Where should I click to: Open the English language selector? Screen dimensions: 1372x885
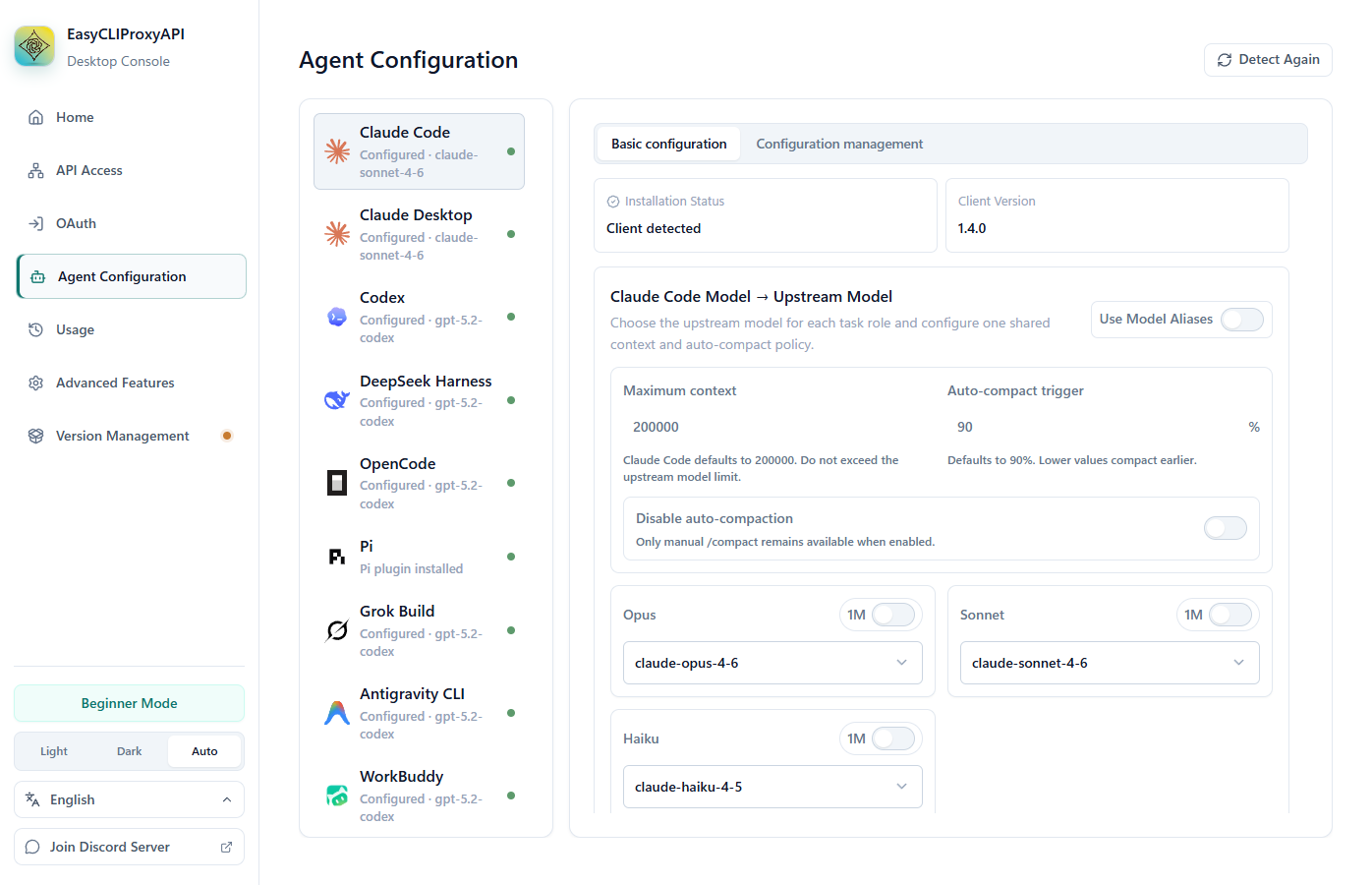(129, 799)
